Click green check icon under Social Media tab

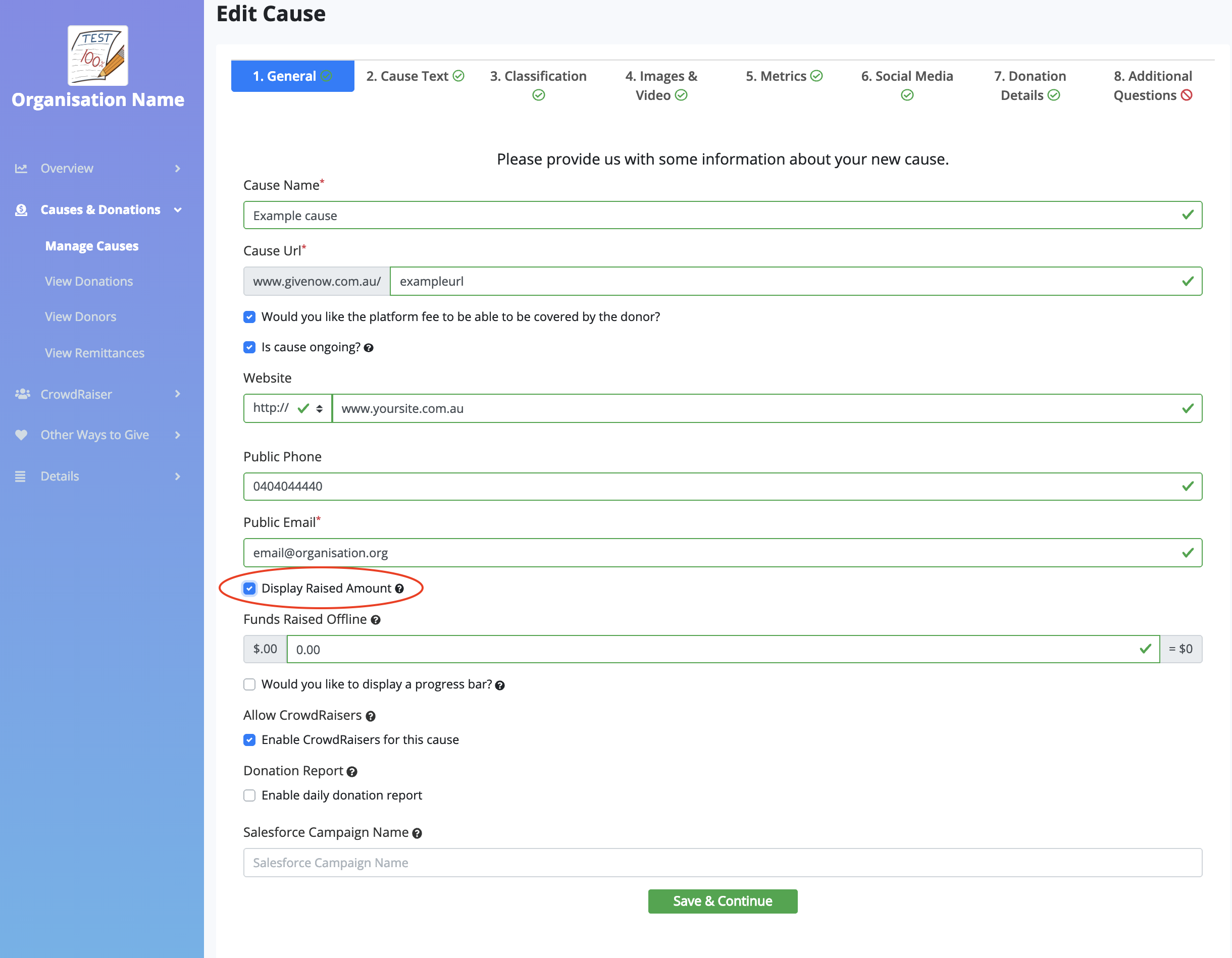pos(907,95)
